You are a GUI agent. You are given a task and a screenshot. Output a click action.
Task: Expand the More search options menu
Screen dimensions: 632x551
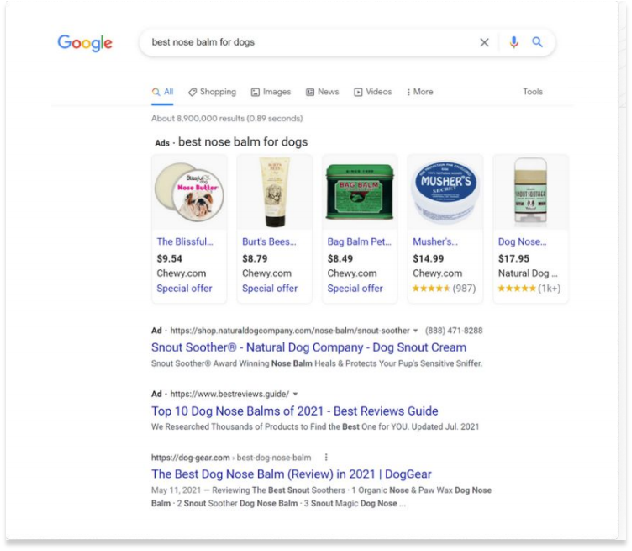click(421, 92)
